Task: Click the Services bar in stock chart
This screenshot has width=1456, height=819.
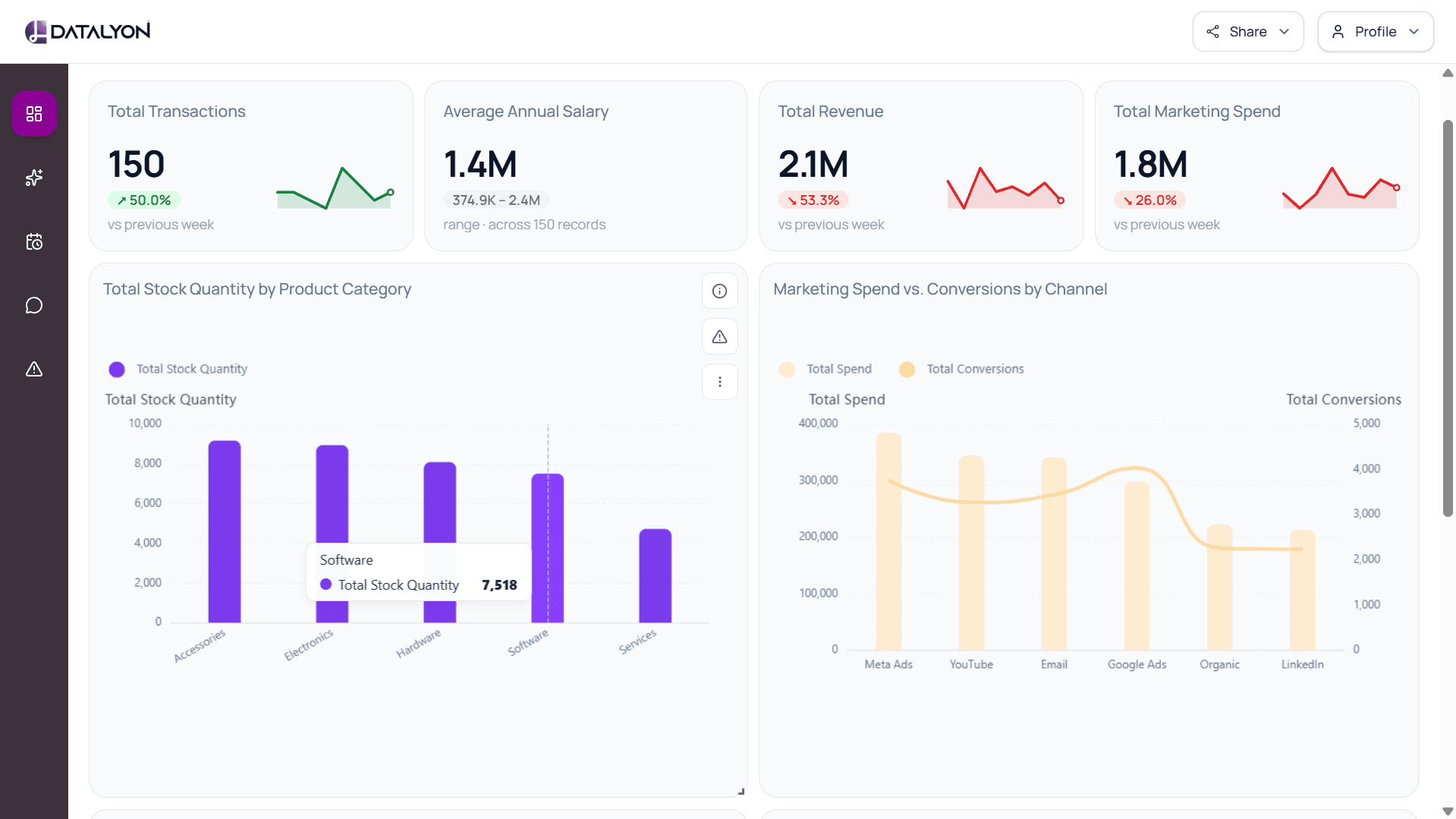Action: pos(656,575)
